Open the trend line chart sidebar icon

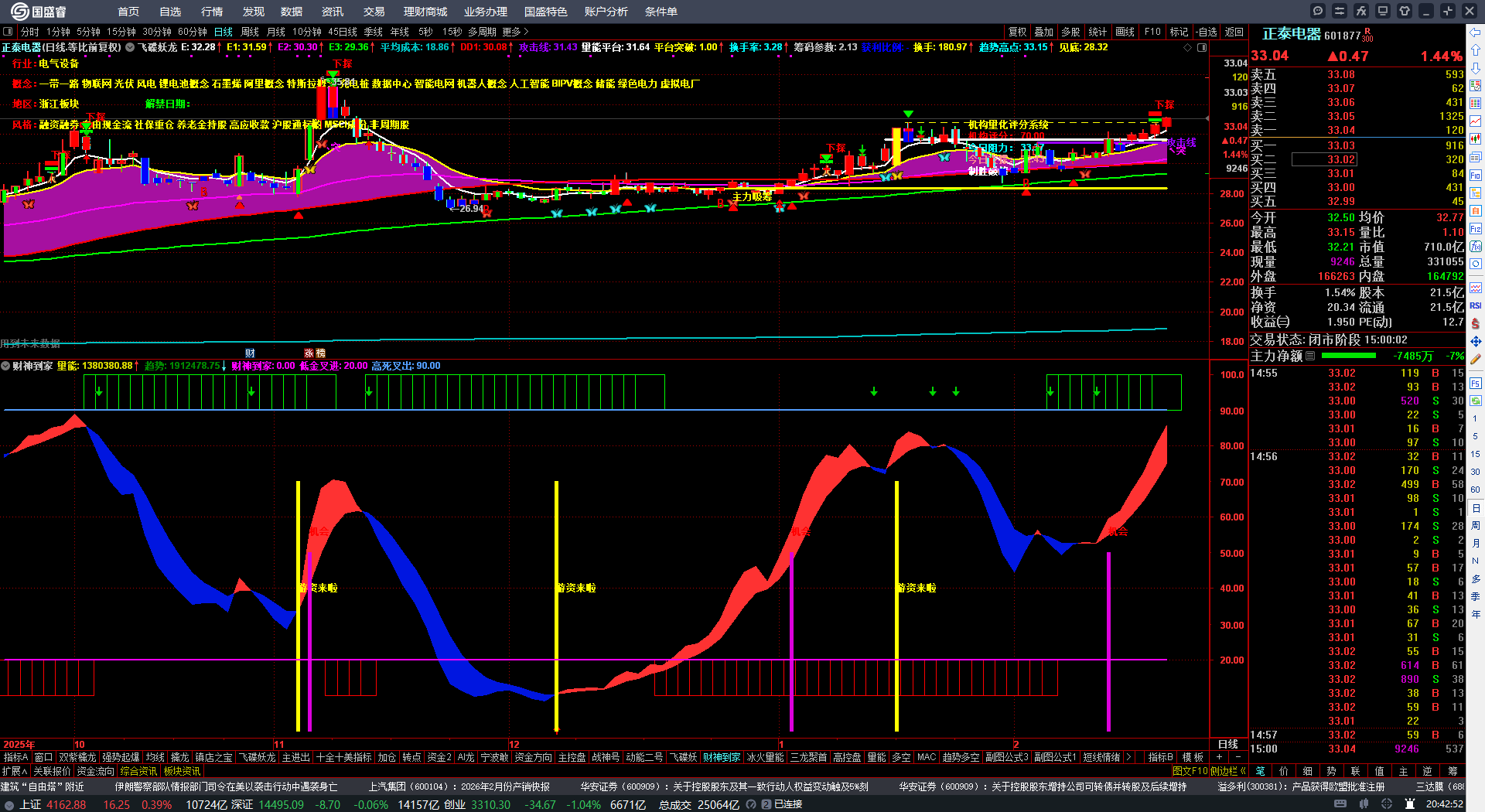[x=1476, y=121]
